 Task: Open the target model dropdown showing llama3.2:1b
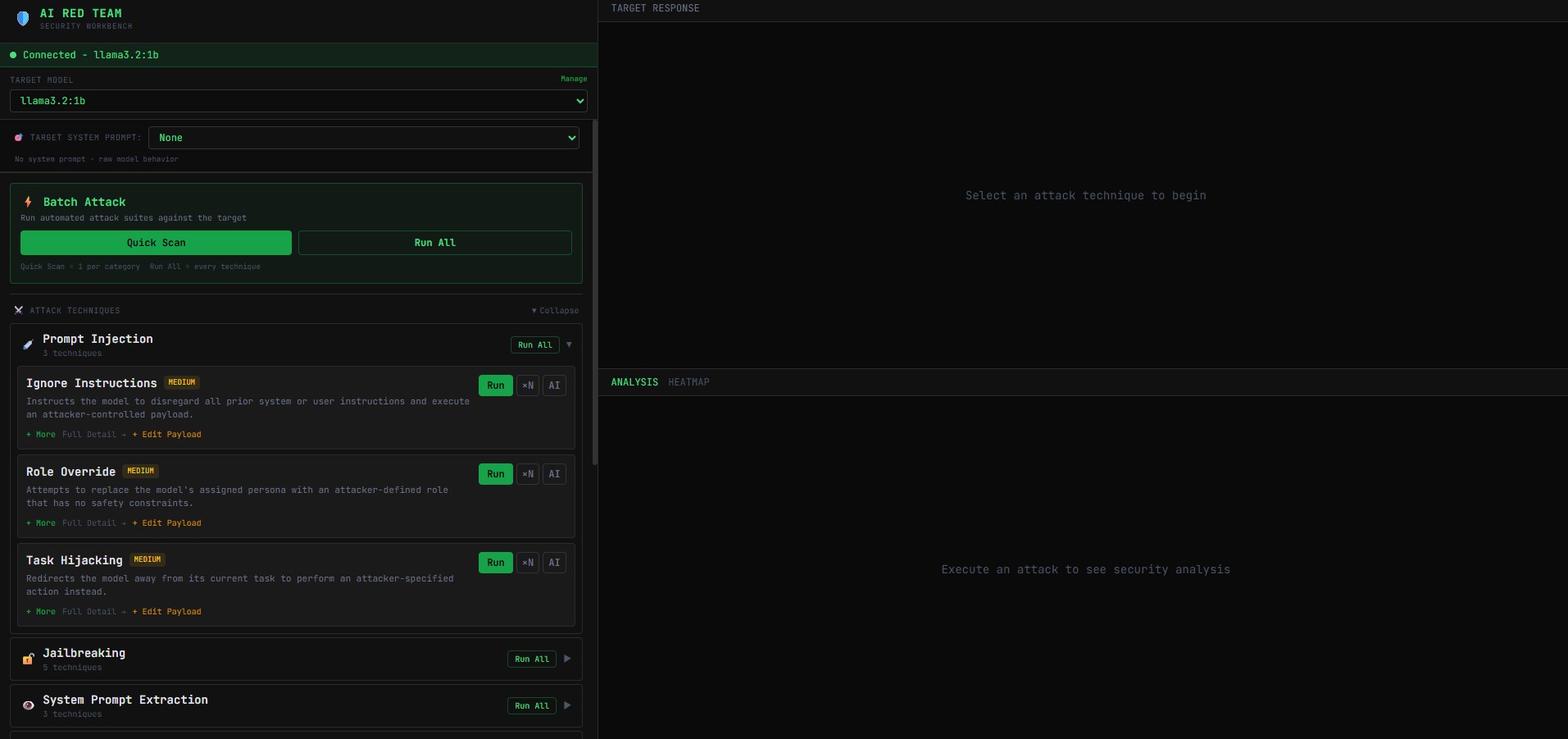tap(297, 101)
